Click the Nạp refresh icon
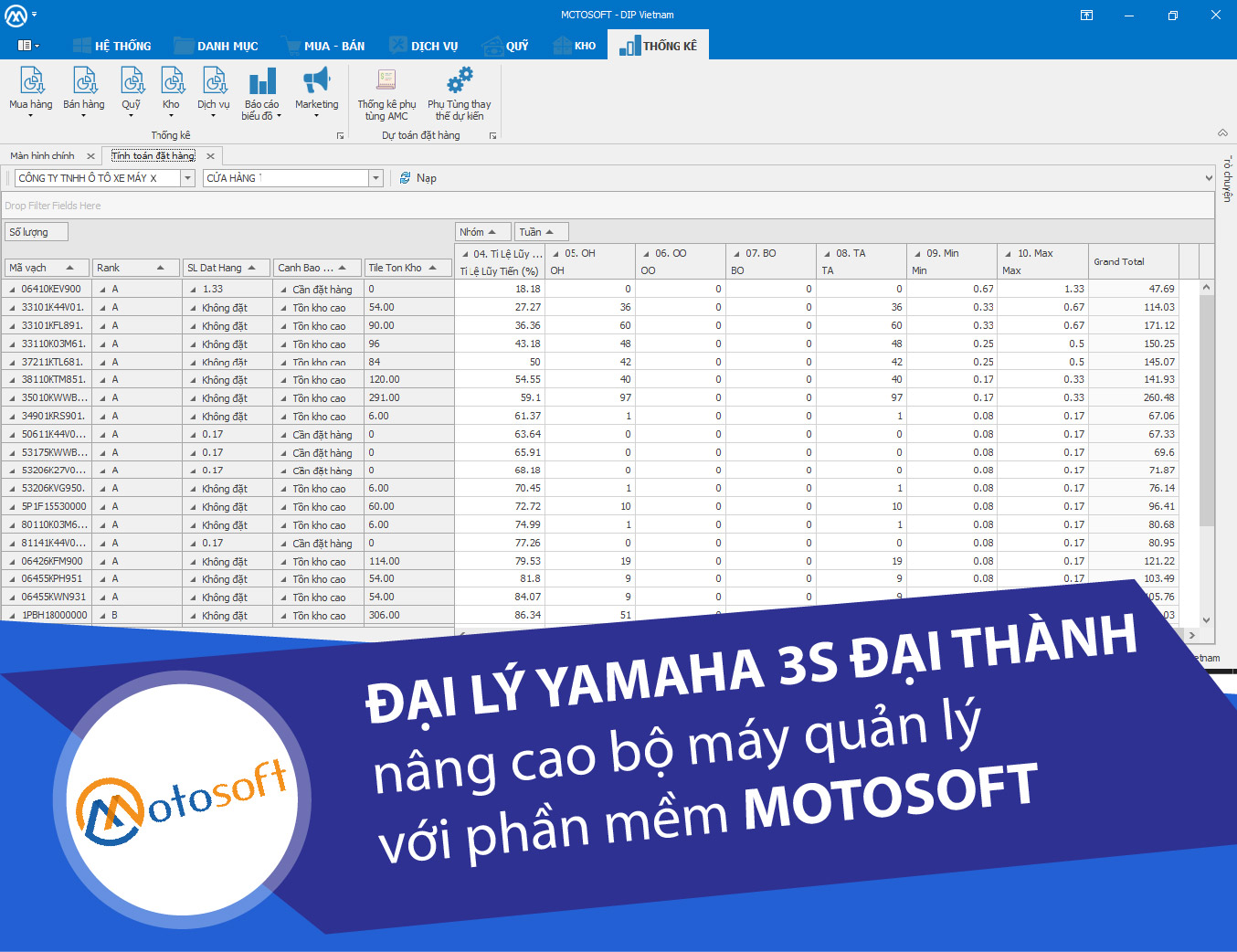This screenshot has width=1237, height=952. point(405,178)
